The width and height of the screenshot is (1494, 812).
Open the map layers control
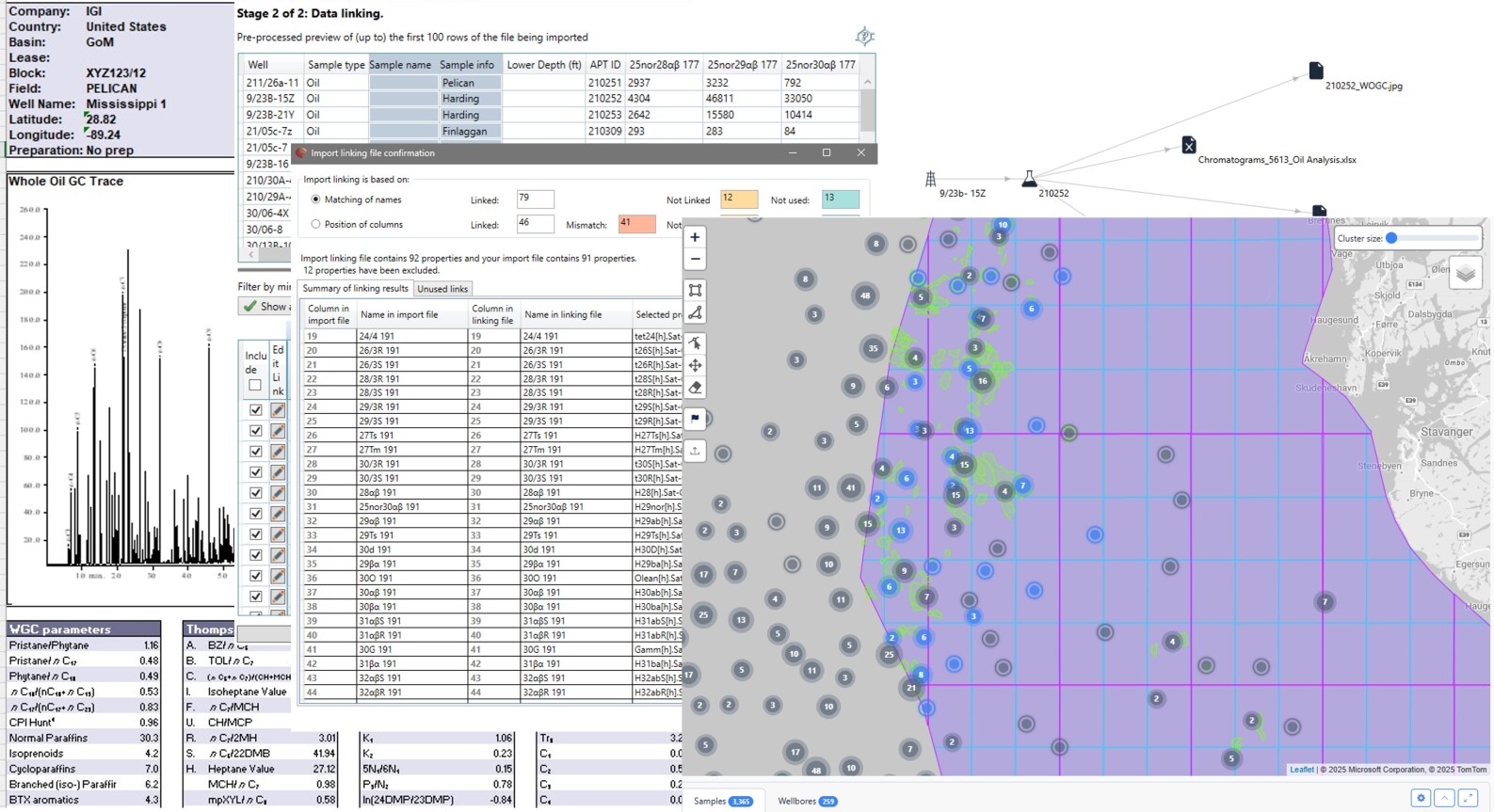click(x=1465, y=274)
